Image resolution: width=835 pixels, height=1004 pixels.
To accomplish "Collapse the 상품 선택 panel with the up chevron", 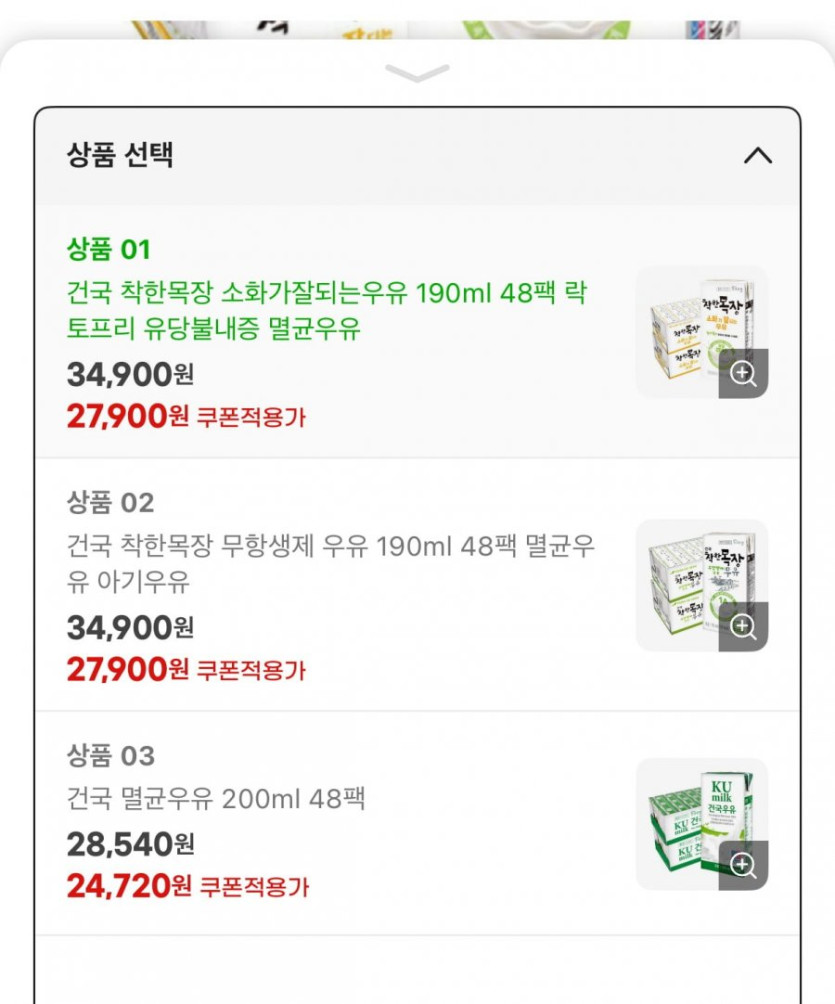I will pyautogui.click(x=758, y=155).
